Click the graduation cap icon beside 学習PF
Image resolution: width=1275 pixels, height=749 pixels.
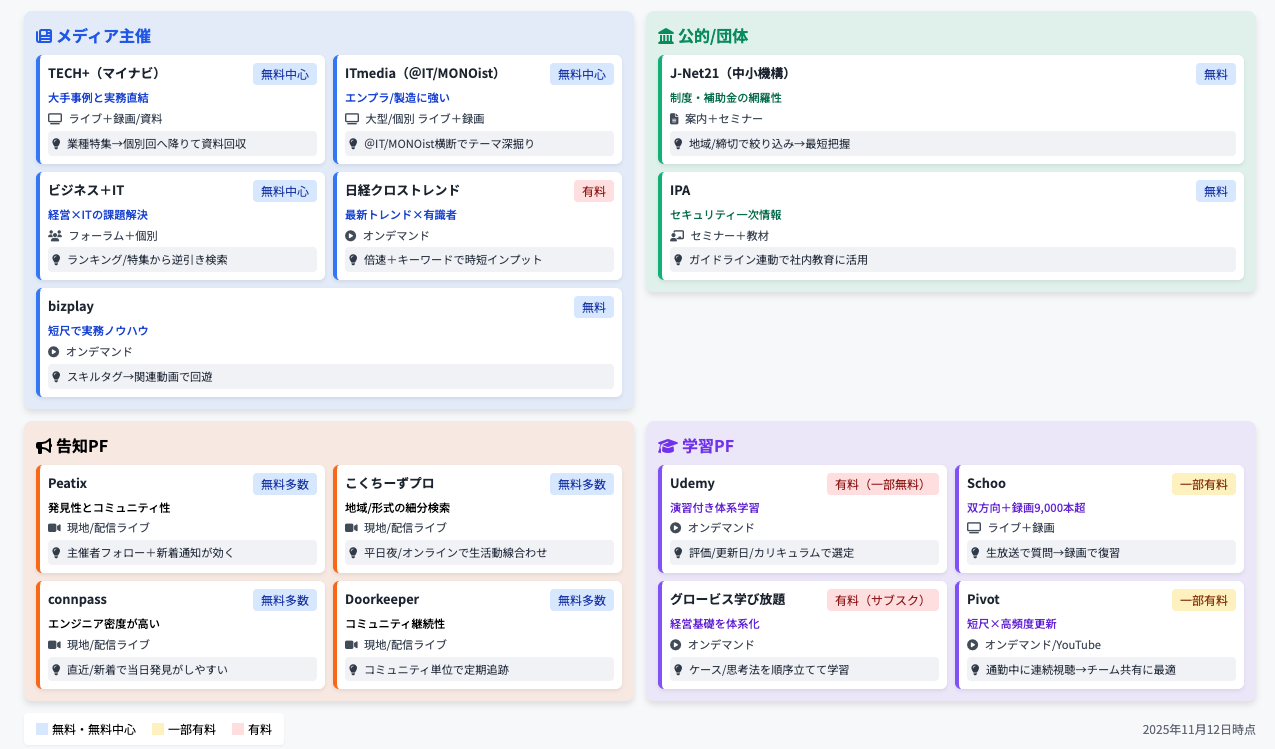click(667, 446)
